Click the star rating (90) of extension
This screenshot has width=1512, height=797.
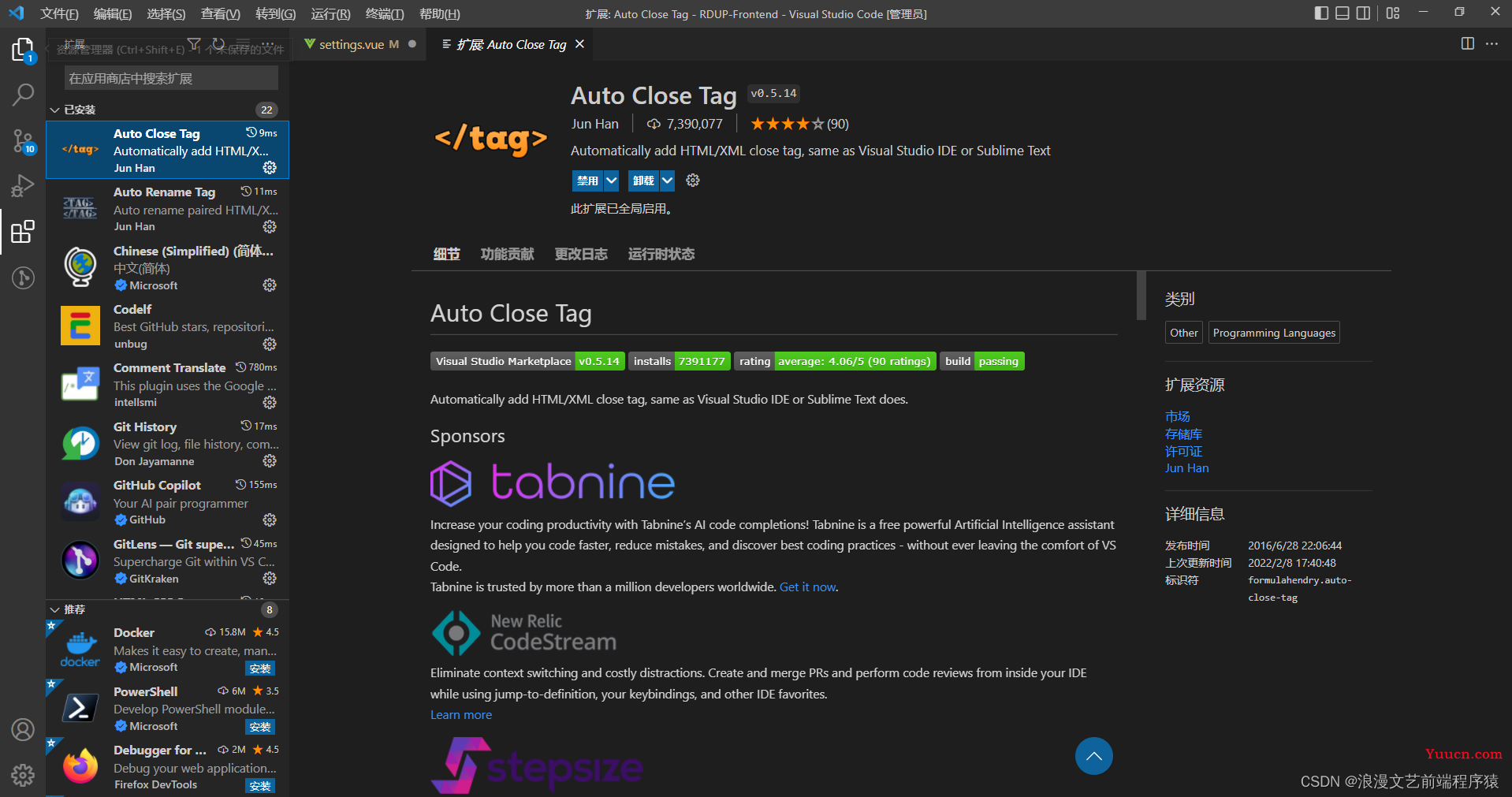[799, 124]
